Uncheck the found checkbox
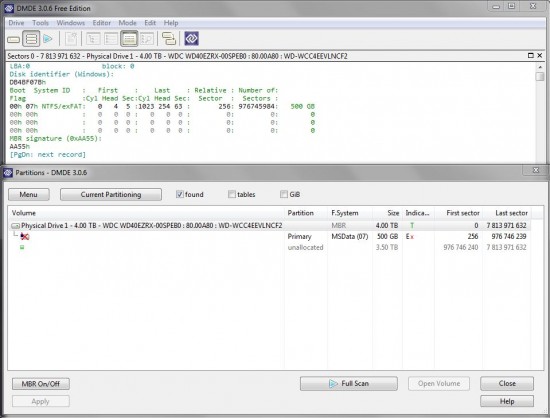 pyautogui.click(x=180, y=194)
